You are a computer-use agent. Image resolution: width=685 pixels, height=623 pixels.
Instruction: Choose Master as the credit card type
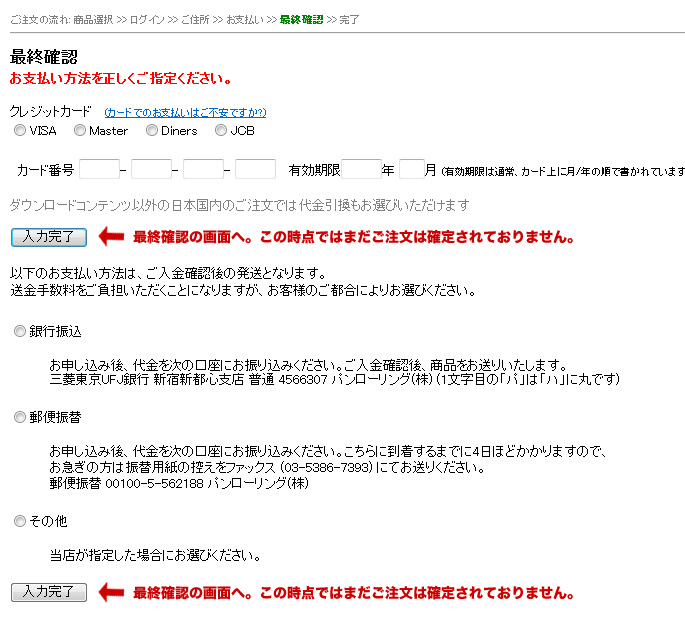tap(80, 130)
